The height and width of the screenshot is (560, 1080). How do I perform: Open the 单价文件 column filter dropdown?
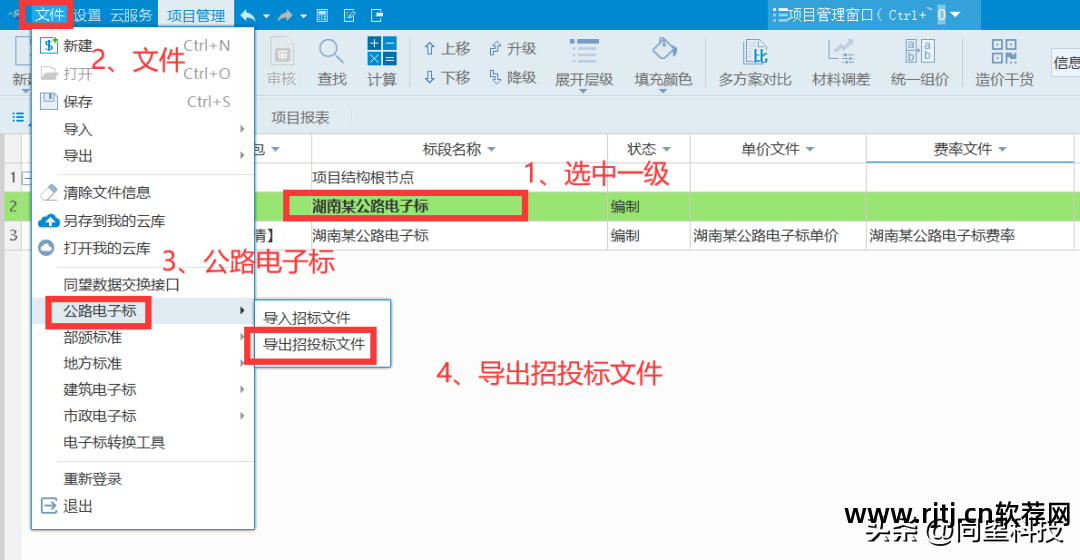[x=810, y=149]
